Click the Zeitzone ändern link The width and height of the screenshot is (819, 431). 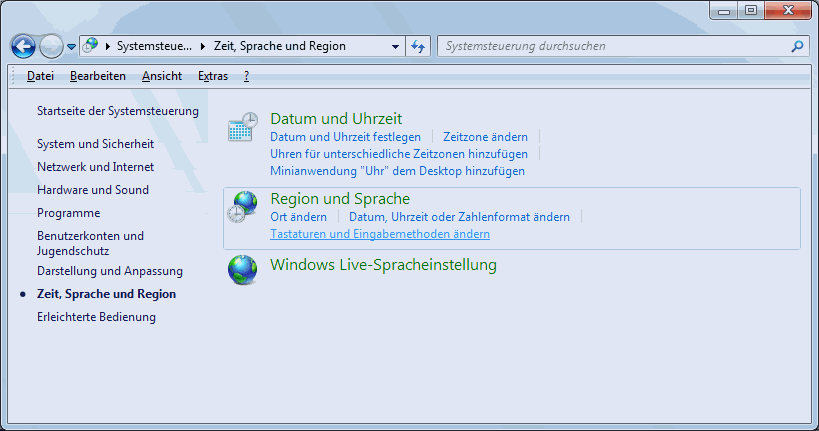pyautogui.click(x=485, y=137)
